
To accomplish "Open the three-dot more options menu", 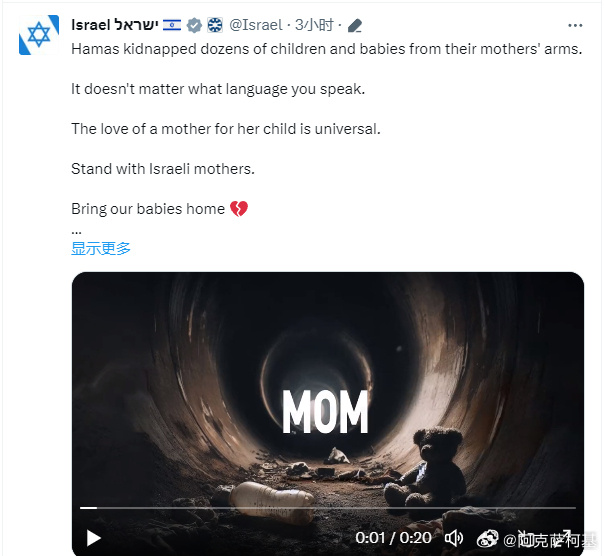I will point(575,25).
